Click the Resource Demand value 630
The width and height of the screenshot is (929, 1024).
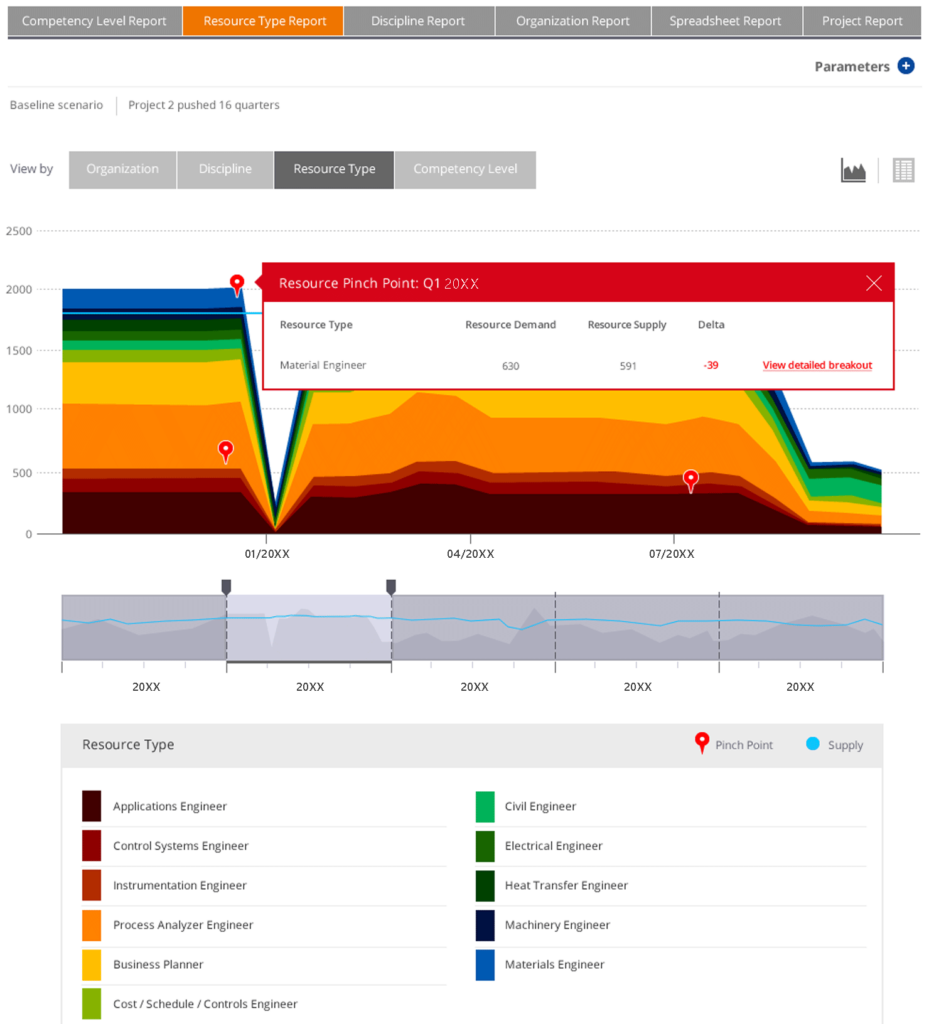511,366
